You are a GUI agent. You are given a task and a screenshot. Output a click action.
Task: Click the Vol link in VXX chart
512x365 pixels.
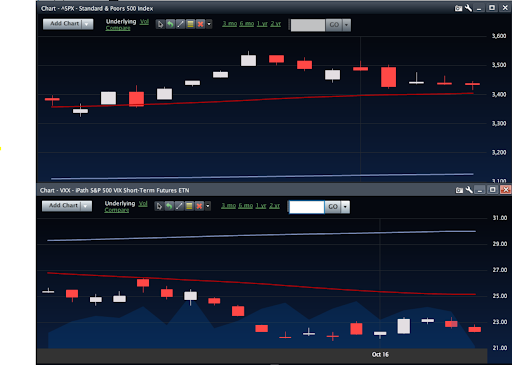click(x=143, y=204)
